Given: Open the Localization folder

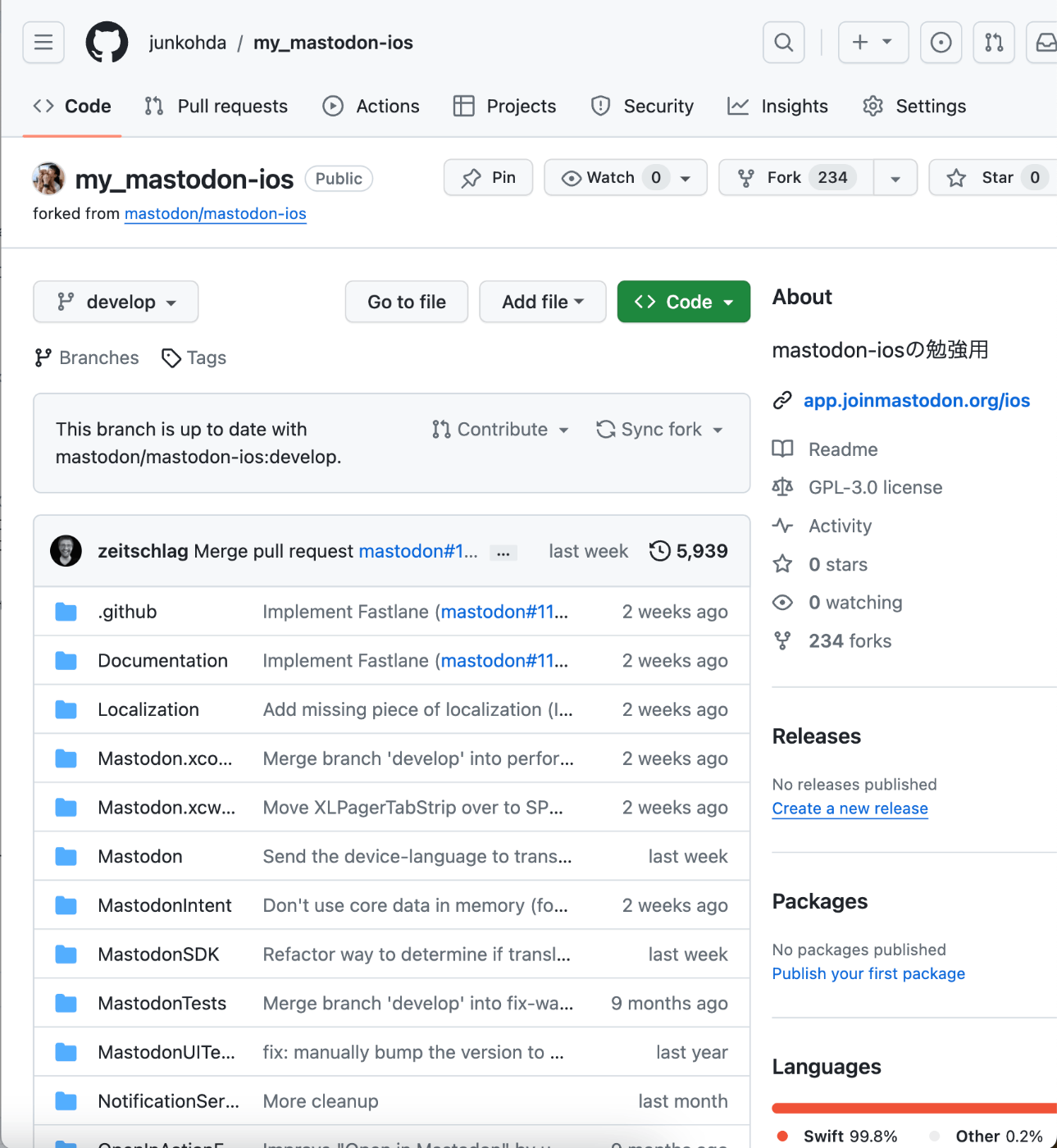Looking at the screenshot, I should click(148, 710).
